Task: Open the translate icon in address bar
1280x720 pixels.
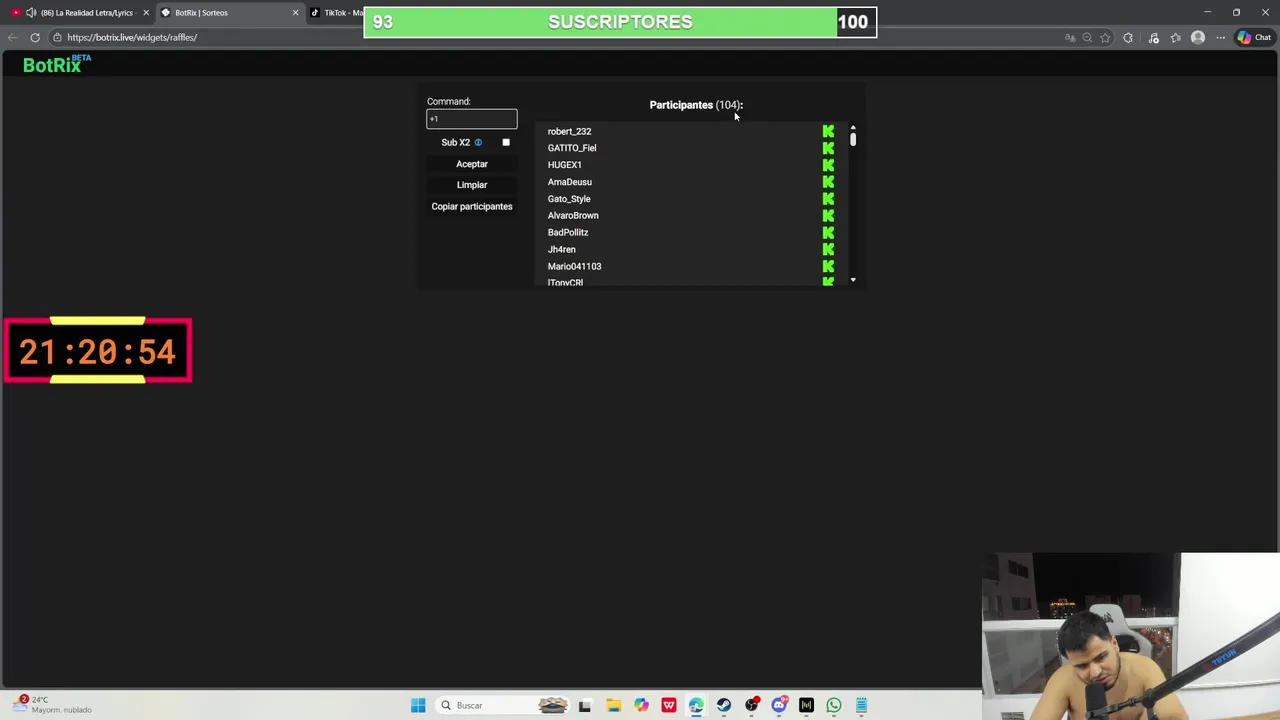Action: tap(1070, 38)
